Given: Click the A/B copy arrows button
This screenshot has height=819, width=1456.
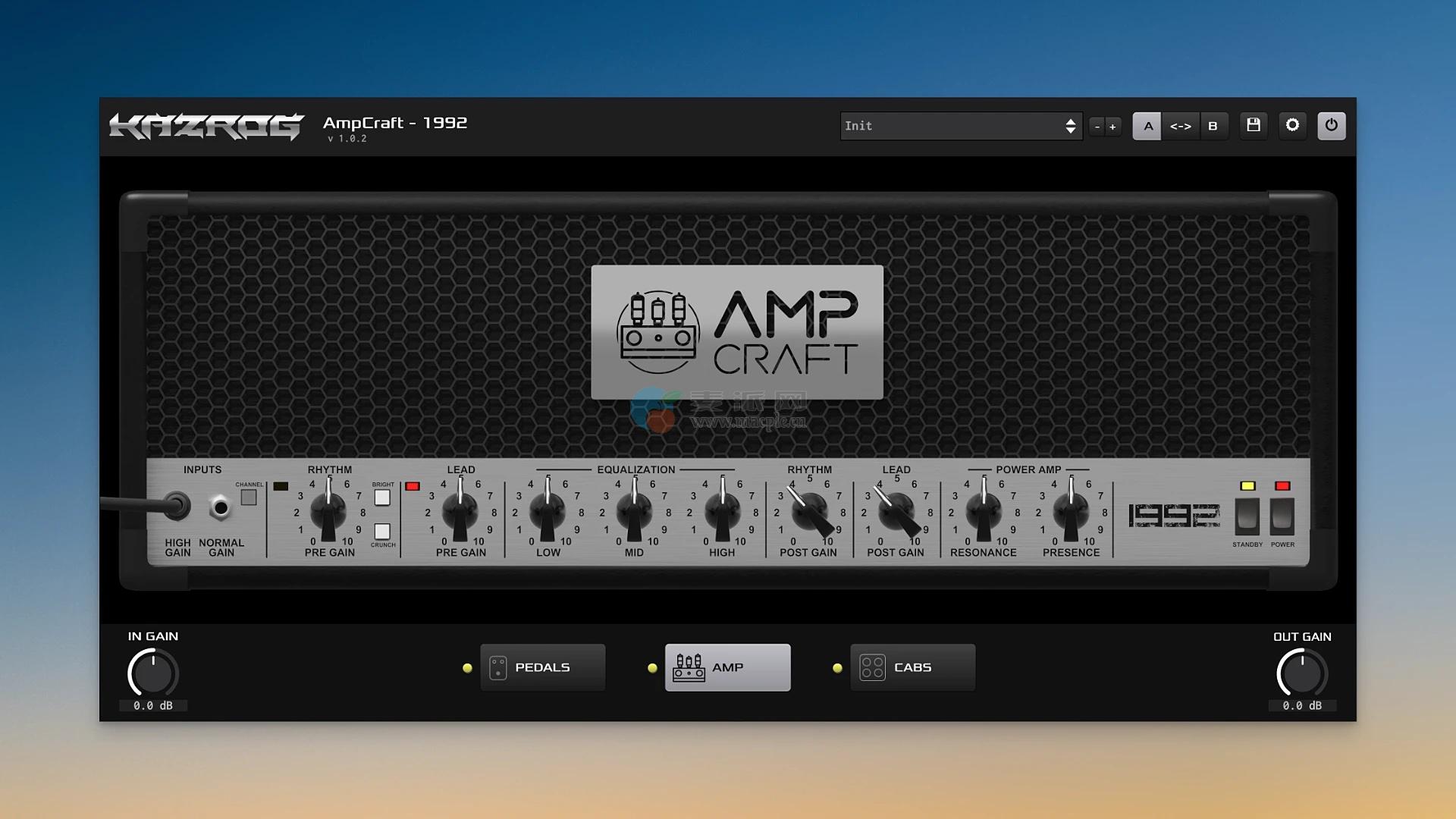Looking at the screenshot, I should tap(1180, 126).
